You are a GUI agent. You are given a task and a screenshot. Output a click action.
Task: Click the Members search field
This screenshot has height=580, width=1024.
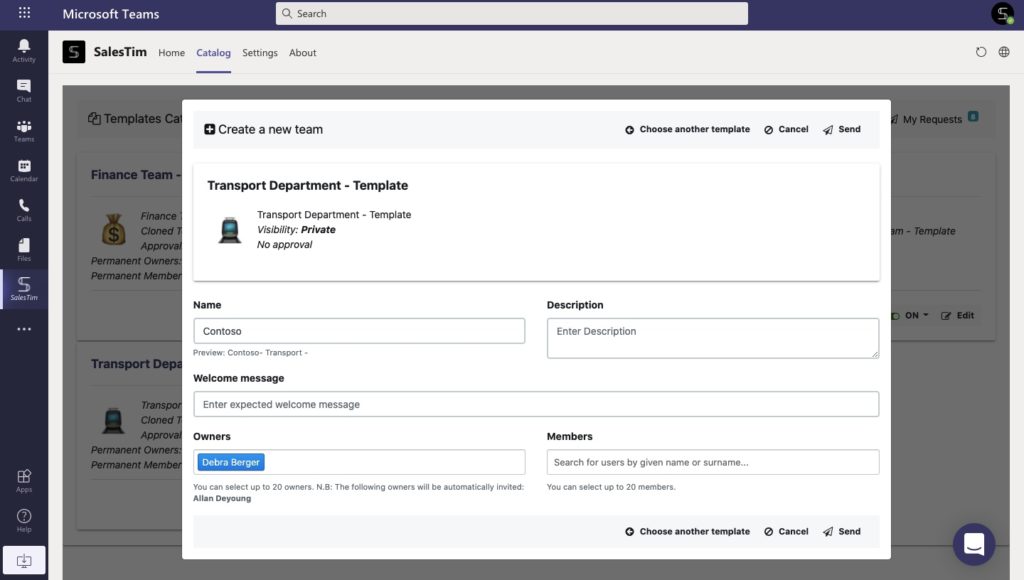712,462
